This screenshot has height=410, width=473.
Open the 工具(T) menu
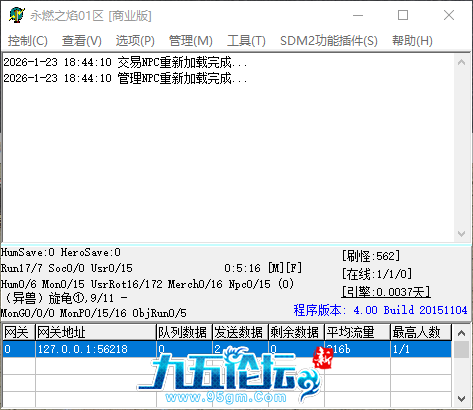click(x=246, y=41)
